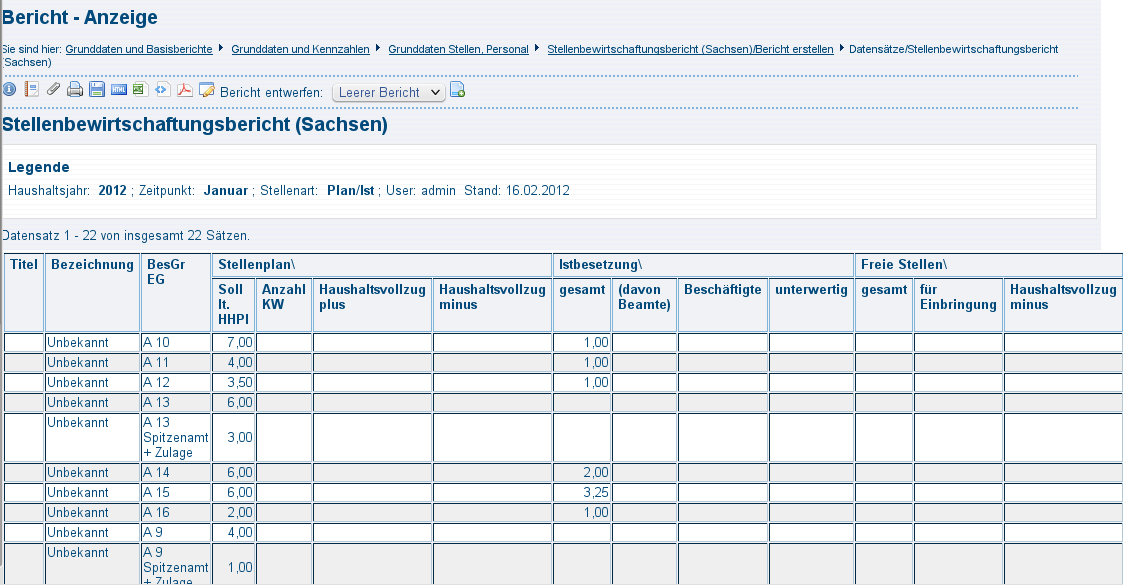Click the blue info icon
This screenshot has width=1123, height=585.
point(9,90)
